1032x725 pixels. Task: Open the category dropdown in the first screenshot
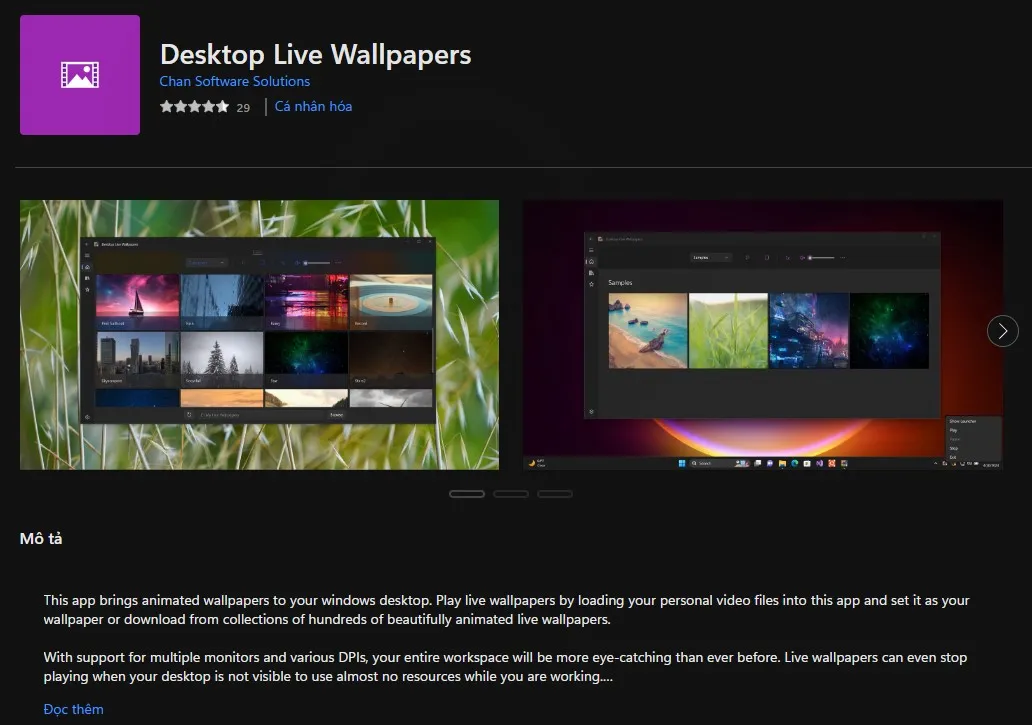tap(206, 262)
